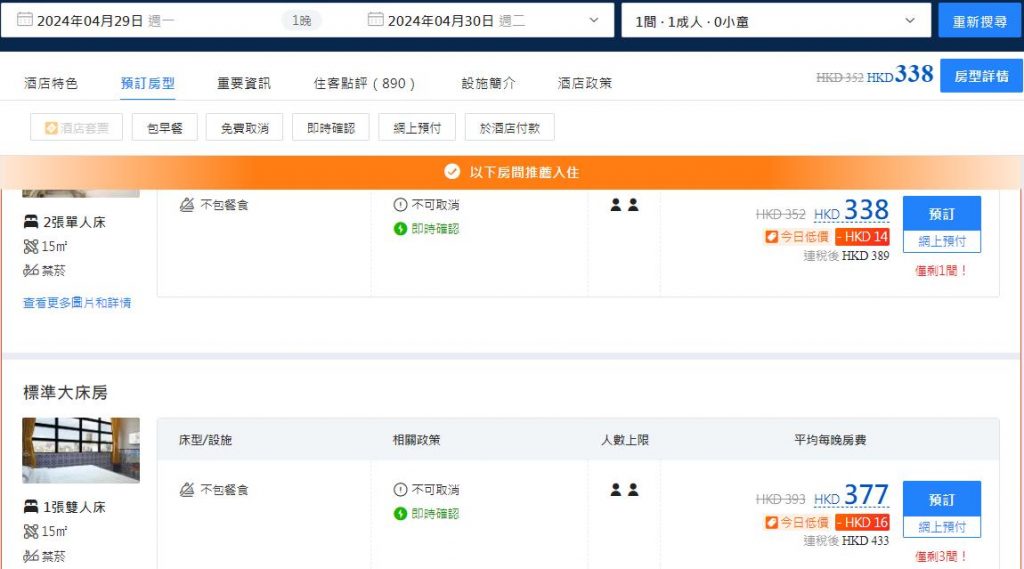Click the no-meal icon in the Standard Double Room row
The width and height of the screenshot is (1024, 569).
(186, 490)
